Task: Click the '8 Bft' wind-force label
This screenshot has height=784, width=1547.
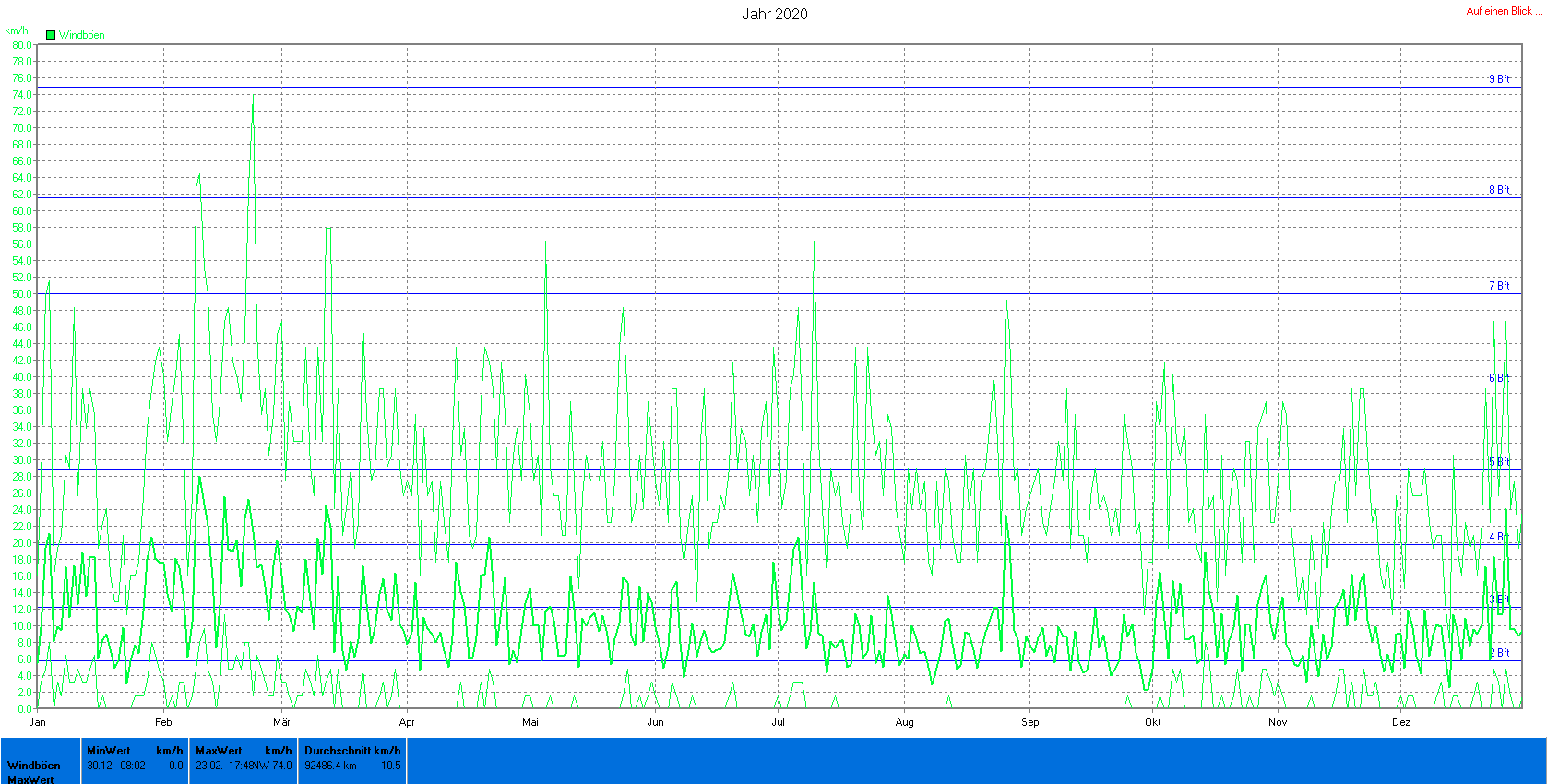Action: 1499,190
